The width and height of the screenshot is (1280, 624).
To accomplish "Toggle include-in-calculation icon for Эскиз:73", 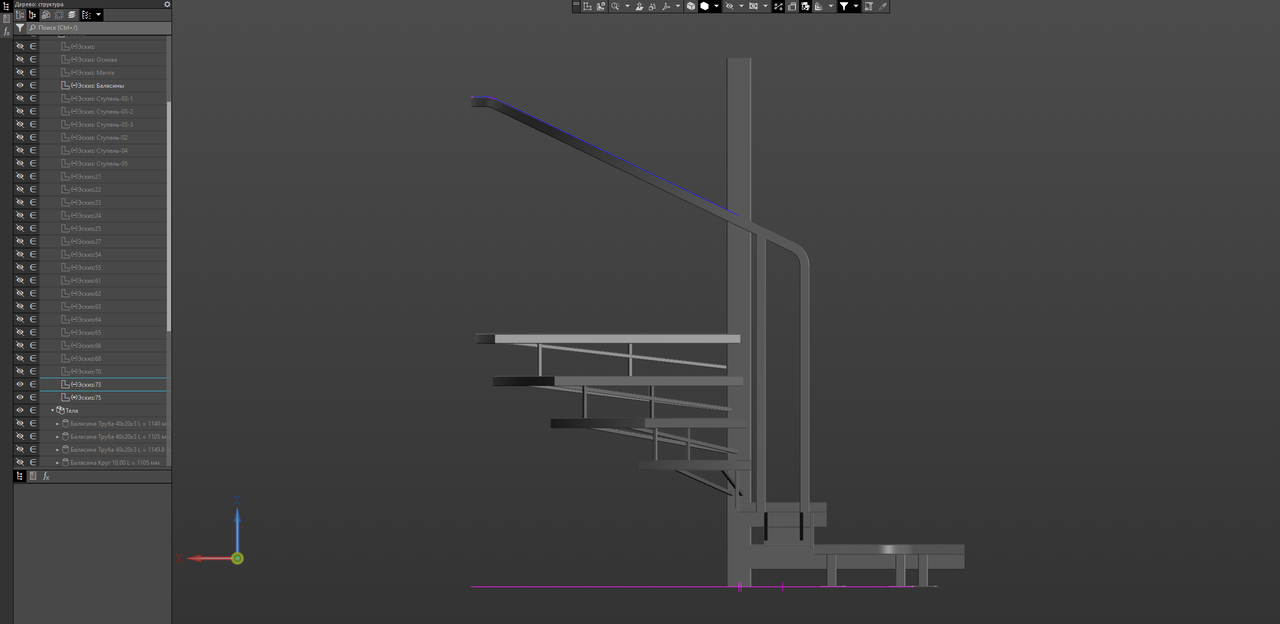I will pyautogui.click(x=32, y=384).
